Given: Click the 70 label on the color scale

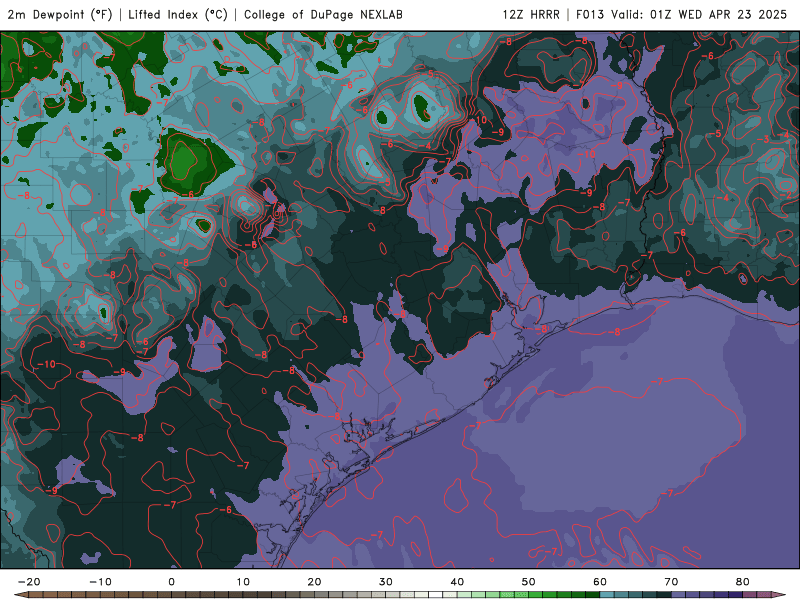Looking at the screenshot, I should tap(671, 582).
